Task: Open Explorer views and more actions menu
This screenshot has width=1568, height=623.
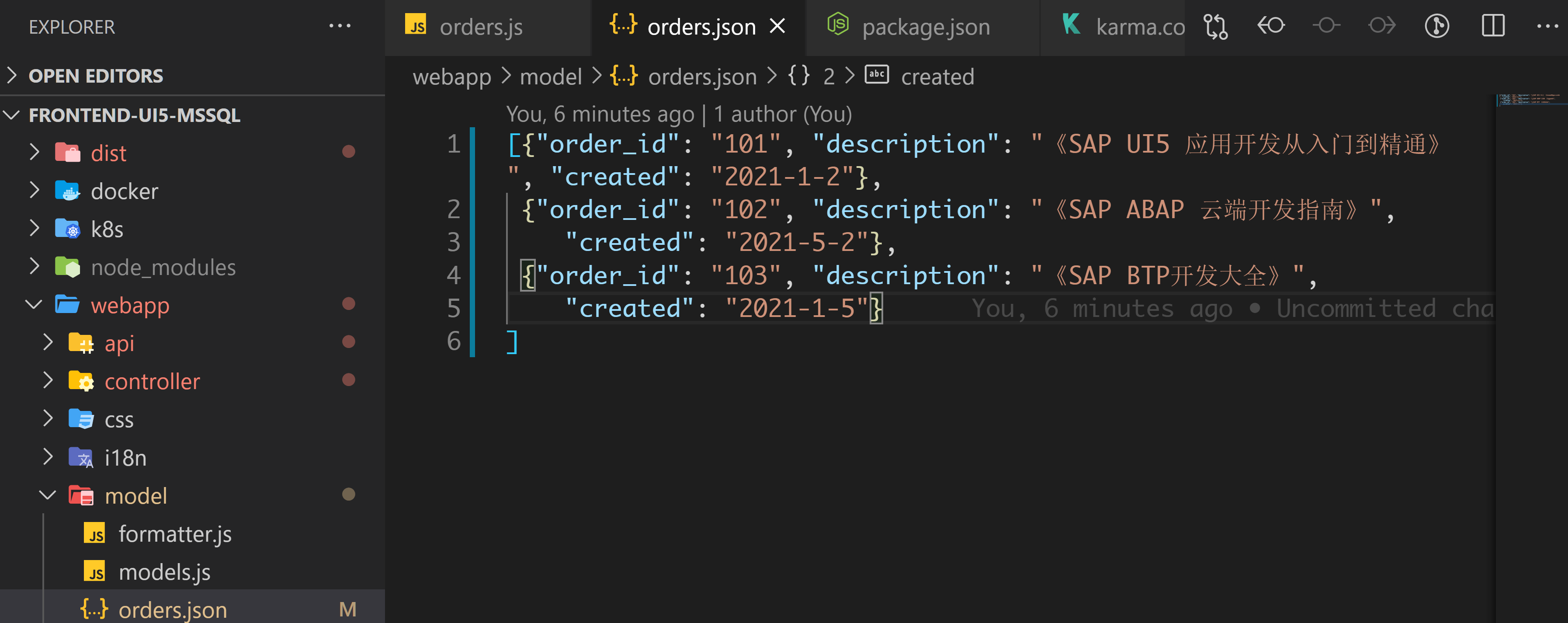Action: [x=340, y=26]
